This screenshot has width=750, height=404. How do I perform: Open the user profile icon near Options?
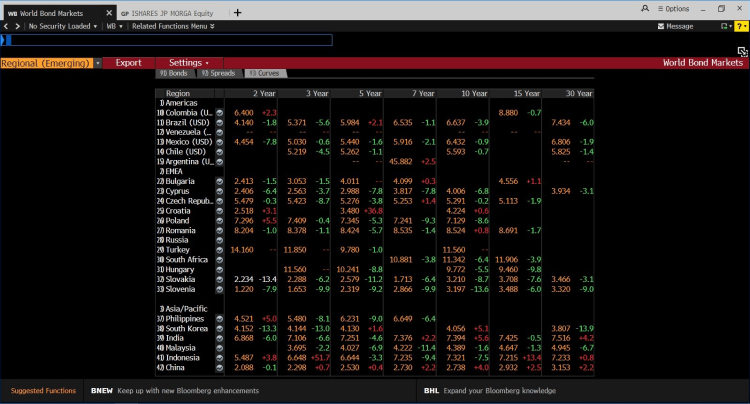pyautogui.click(x=645, y=9)
